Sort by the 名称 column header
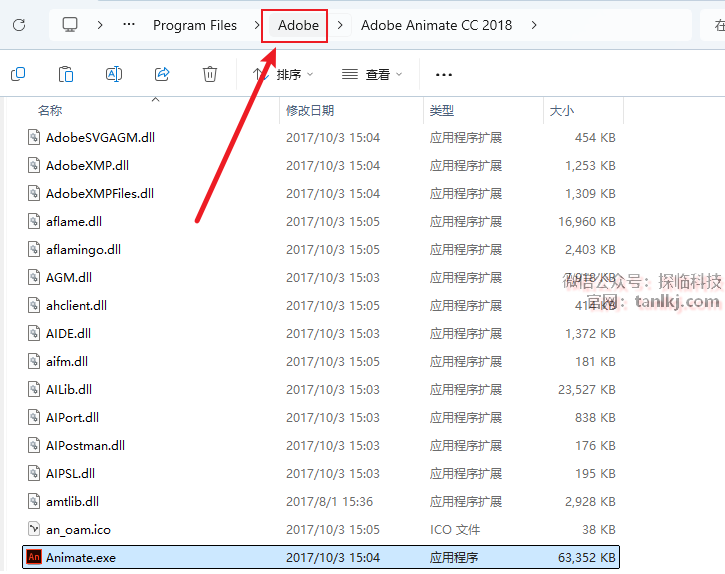Image resolution: width=725 pixels, height=574 pixels. (x=50, y=111)
